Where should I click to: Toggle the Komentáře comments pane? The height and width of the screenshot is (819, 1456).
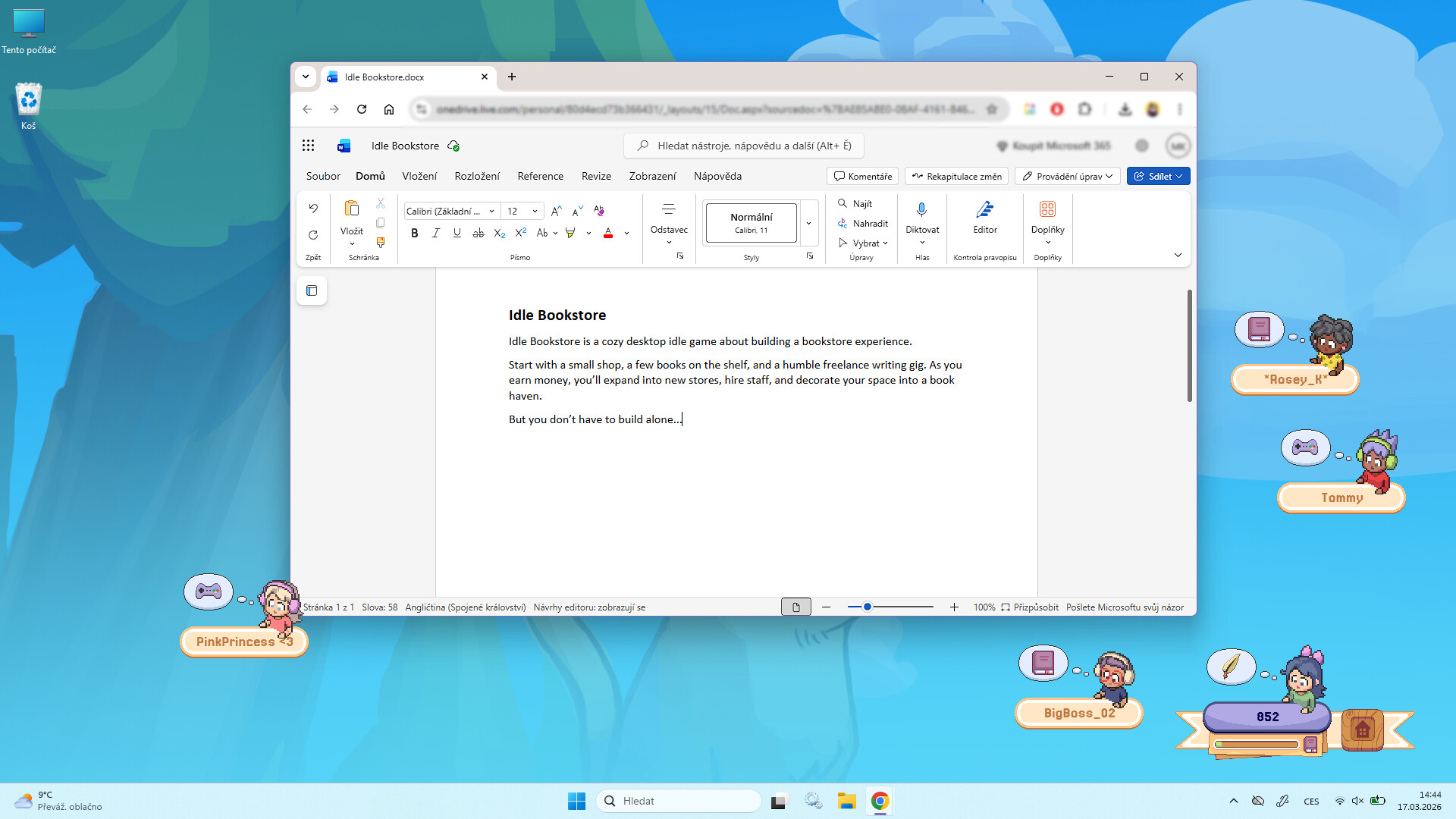(x=862, y=176)
